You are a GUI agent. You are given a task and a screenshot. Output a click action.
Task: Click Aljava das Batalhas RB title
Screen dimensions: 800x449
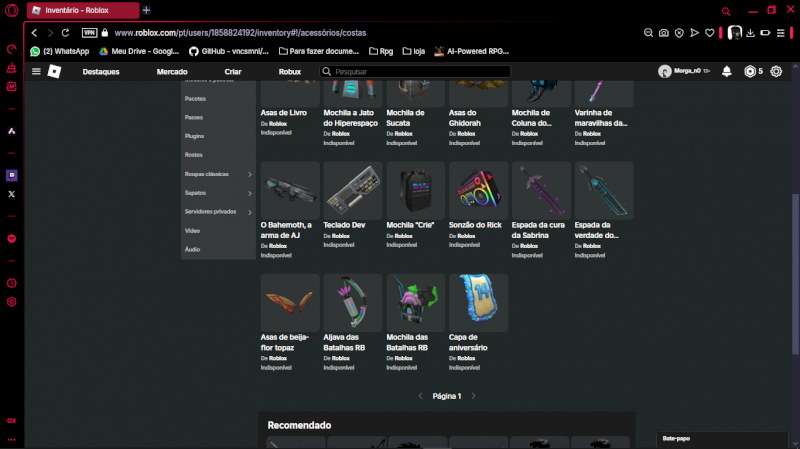click(x=344, y=342)
